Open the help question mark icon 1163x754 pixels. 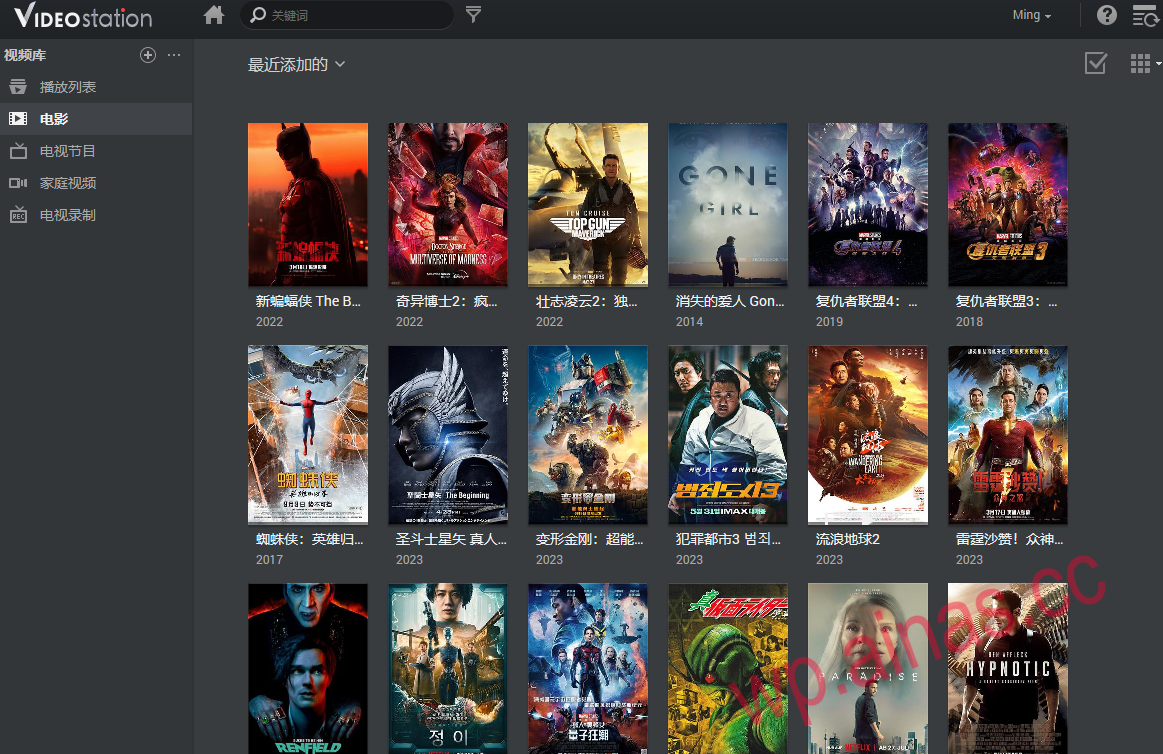coord(1107,15)
